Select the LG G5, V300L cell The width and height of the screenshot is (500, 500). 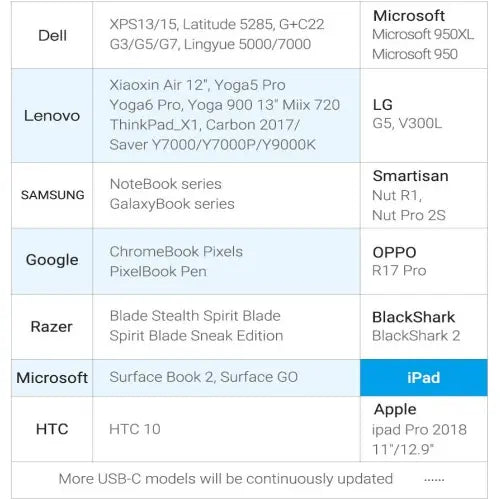pyautogui.click(x=424, y=116)
